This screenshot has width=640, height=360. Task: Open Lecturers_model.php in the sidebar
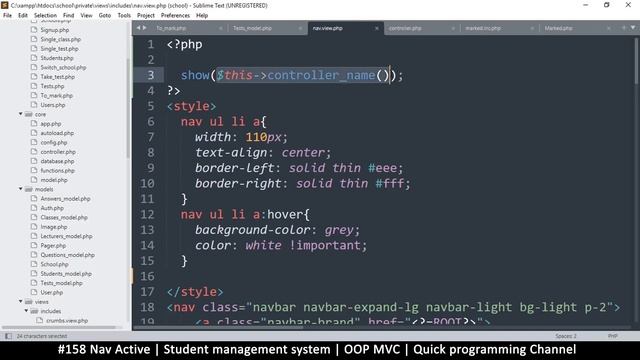(66, 236)
